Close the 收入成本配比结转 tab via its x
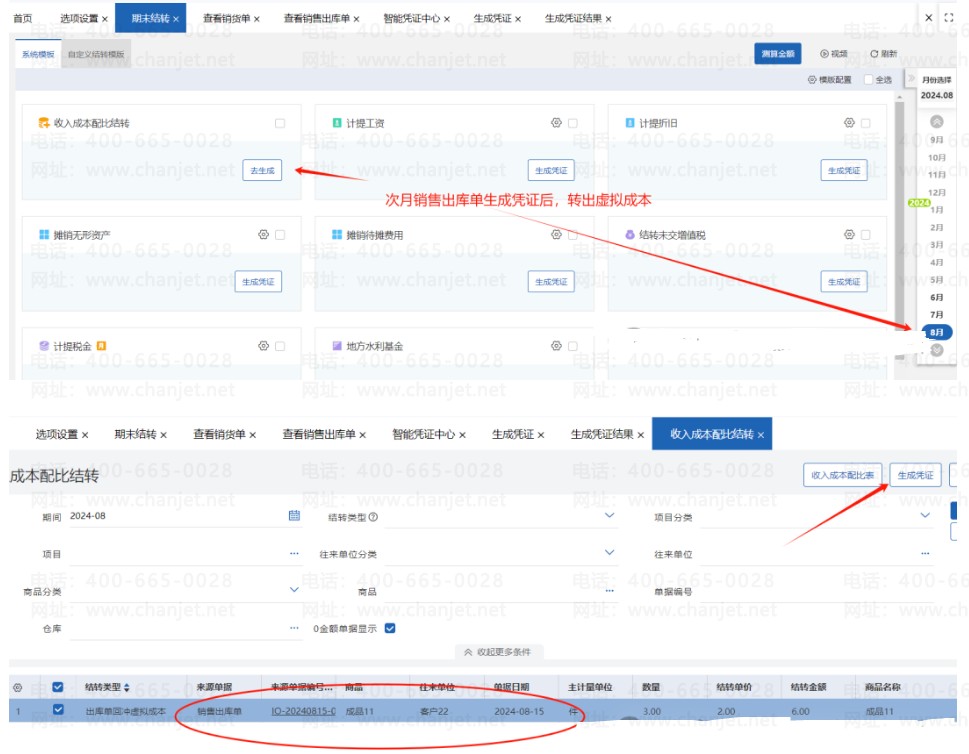Screen dimensions: 969x754 coord(761,435)
